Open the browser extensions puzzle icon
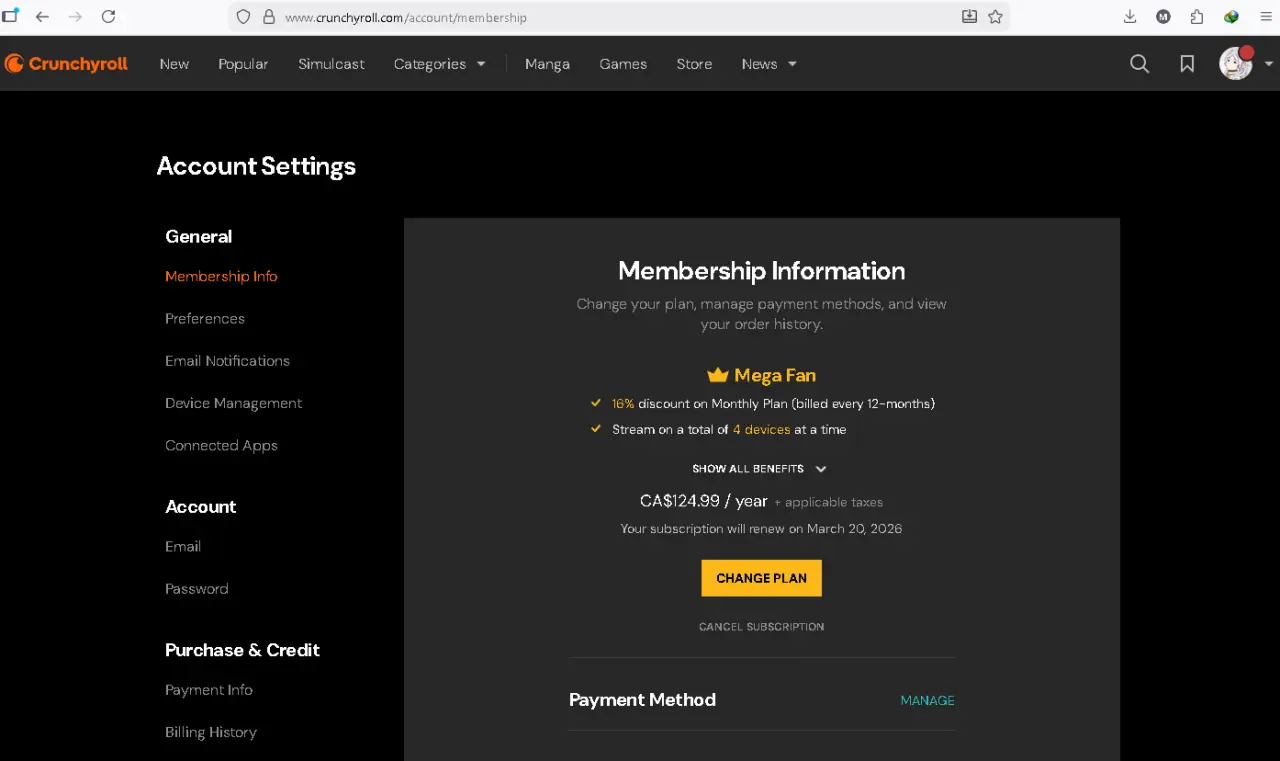 tap(1197, 17)
